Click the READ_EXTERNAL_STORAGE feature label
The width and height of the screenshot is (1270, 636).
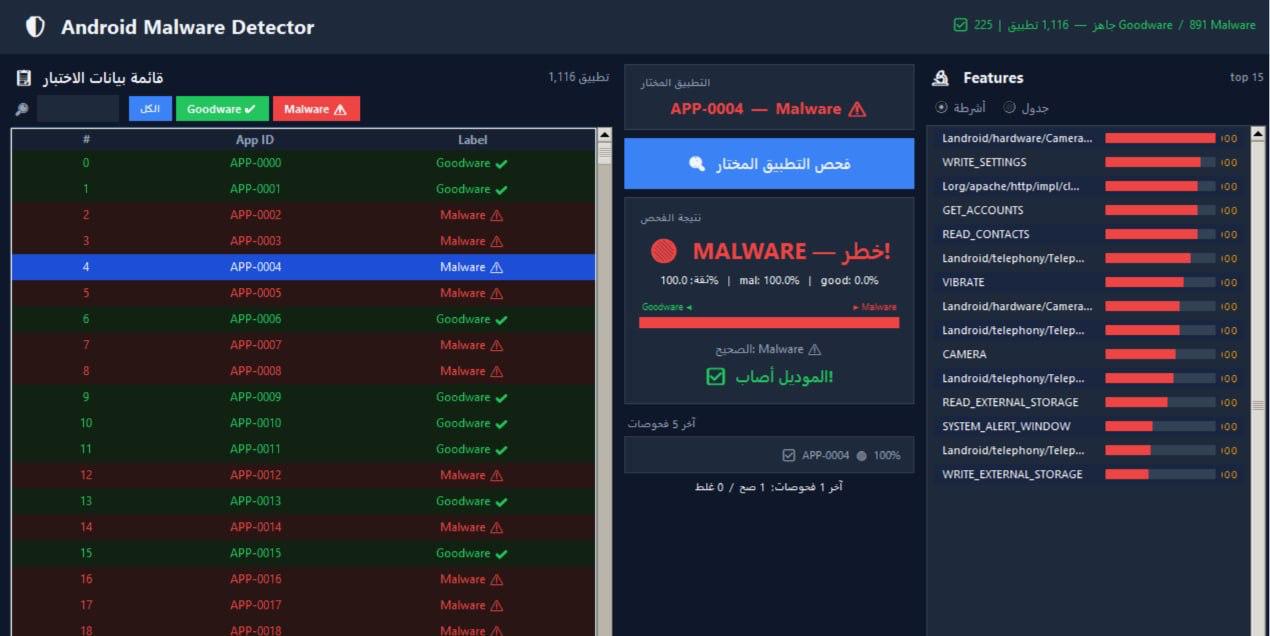[x=1010, y=402]
